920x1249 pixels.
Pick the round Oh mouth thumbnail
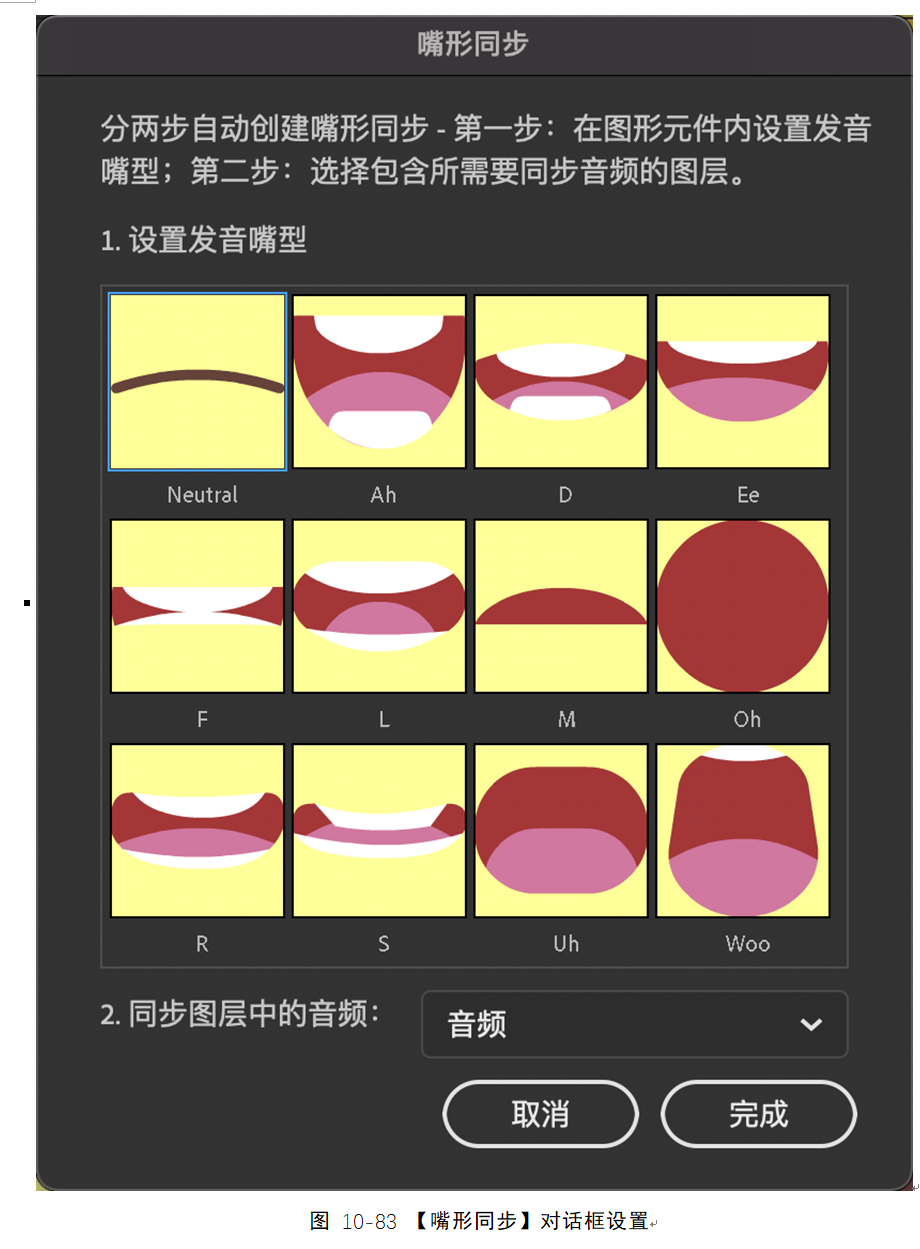743,606
